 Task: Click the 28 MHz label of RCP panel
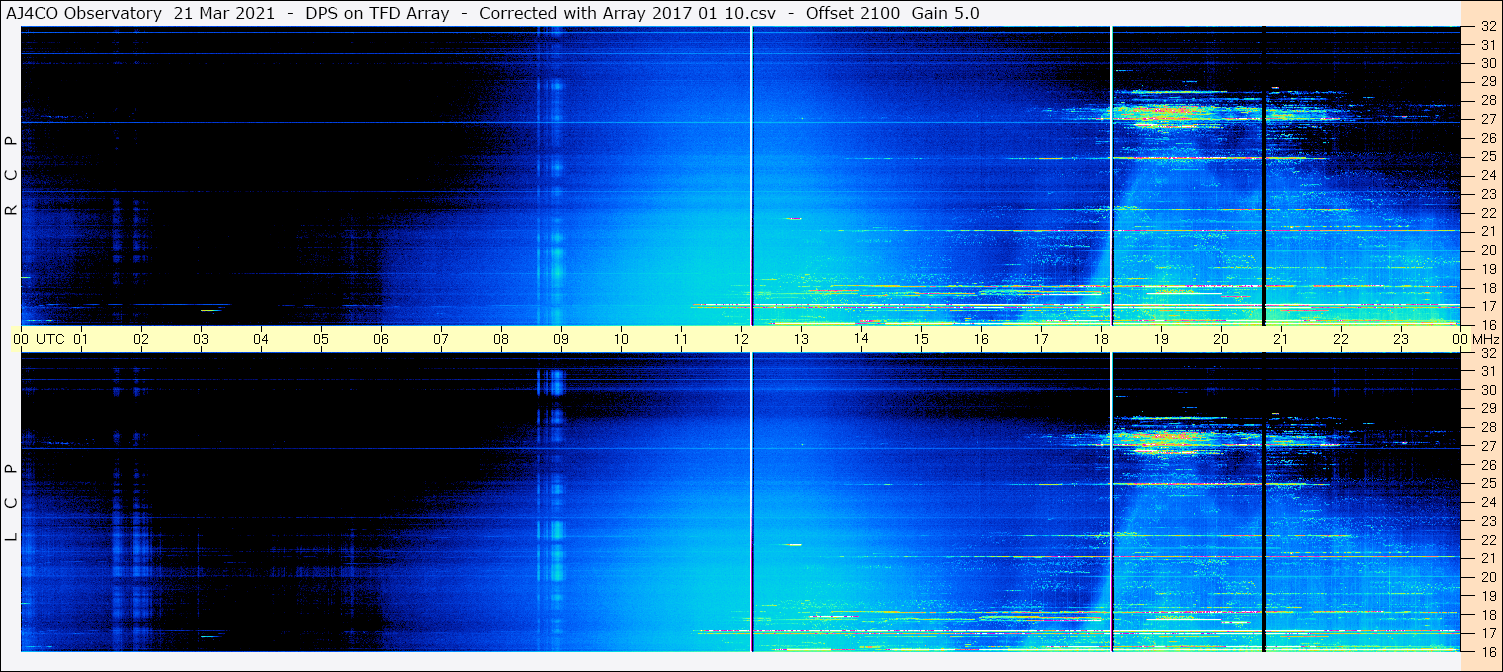click(x=1487, y=100)
